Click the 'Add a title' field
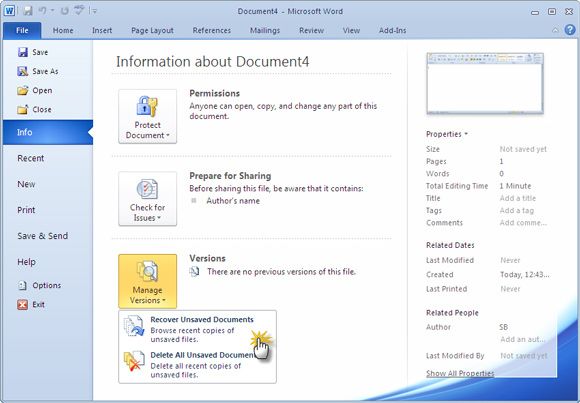Image resolution: width=580 pixels, height=403 pixels. coord(517,198)
